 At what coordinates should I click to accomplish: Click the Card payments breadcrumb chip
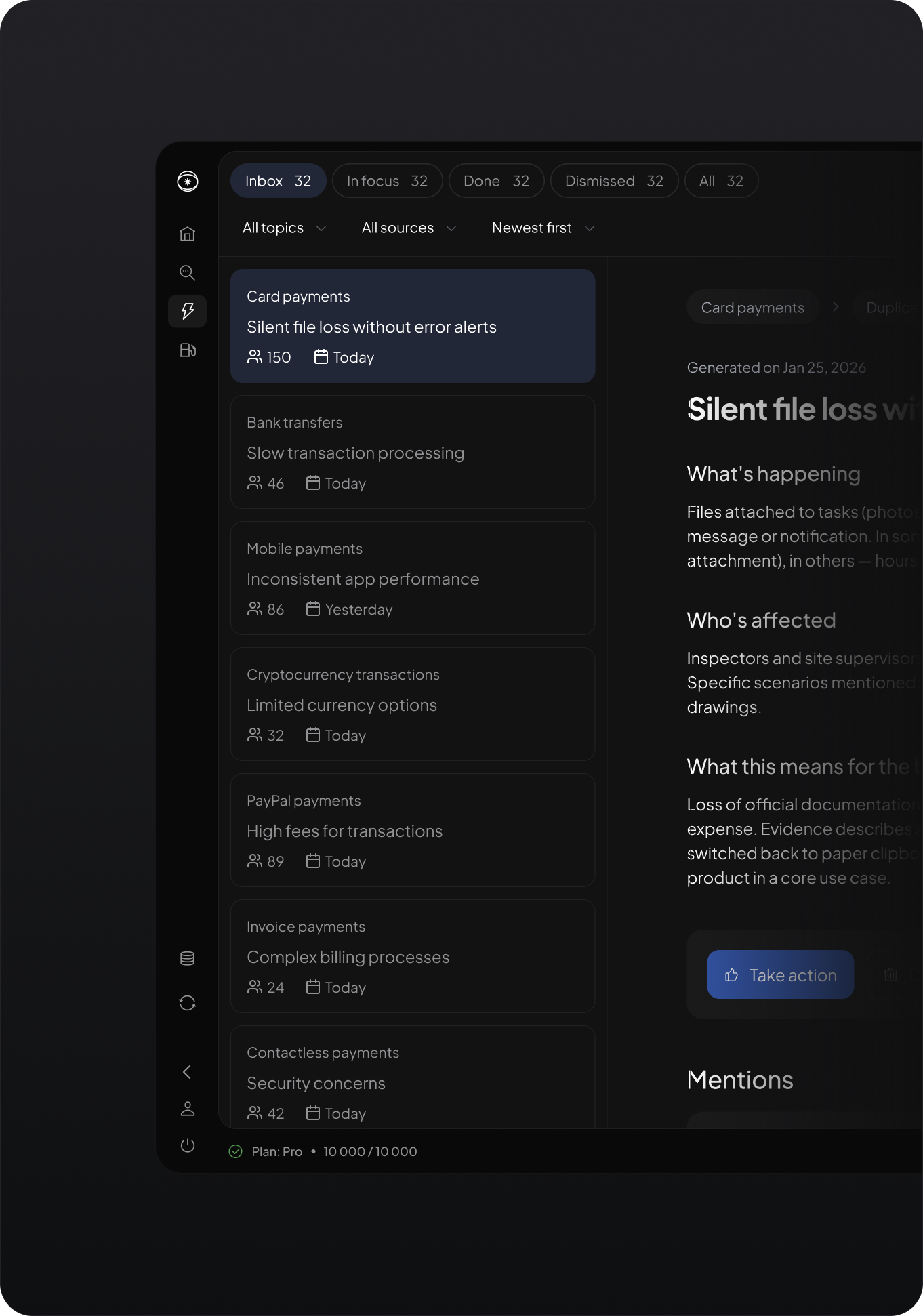pyautogui.click(x=752, y=308)
